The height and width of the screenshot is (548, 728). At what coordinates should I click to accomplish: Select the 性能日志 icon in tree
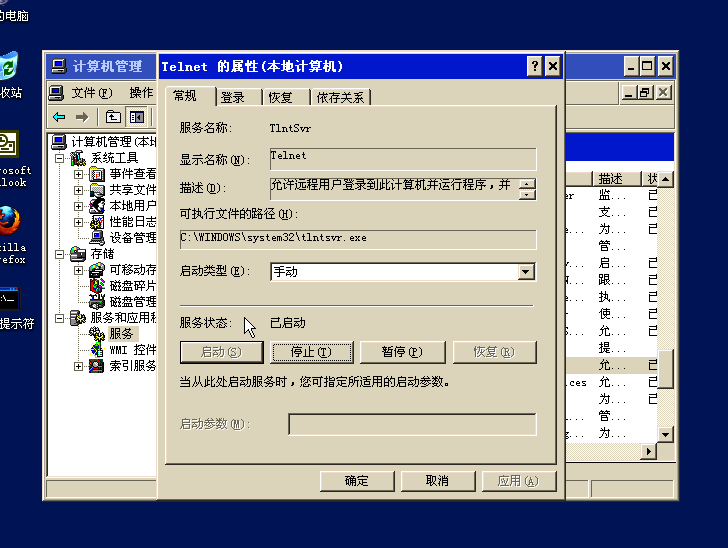[97, 222]
